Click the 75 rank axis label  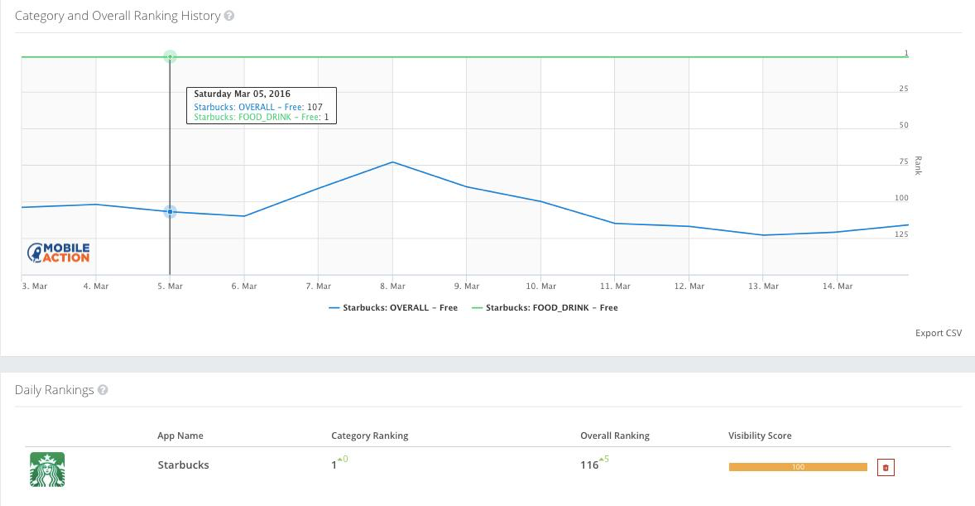pyautogui.click(x=903, y=162)
